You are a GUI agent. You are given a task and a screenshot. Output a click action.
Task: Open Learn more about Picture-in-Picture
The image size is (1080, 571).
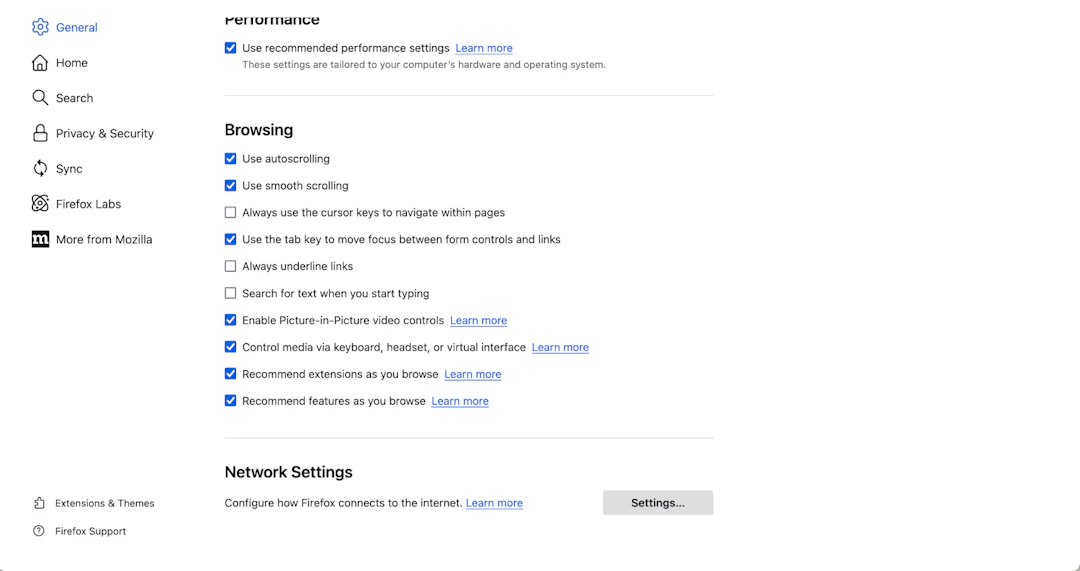tap(478, 320)
